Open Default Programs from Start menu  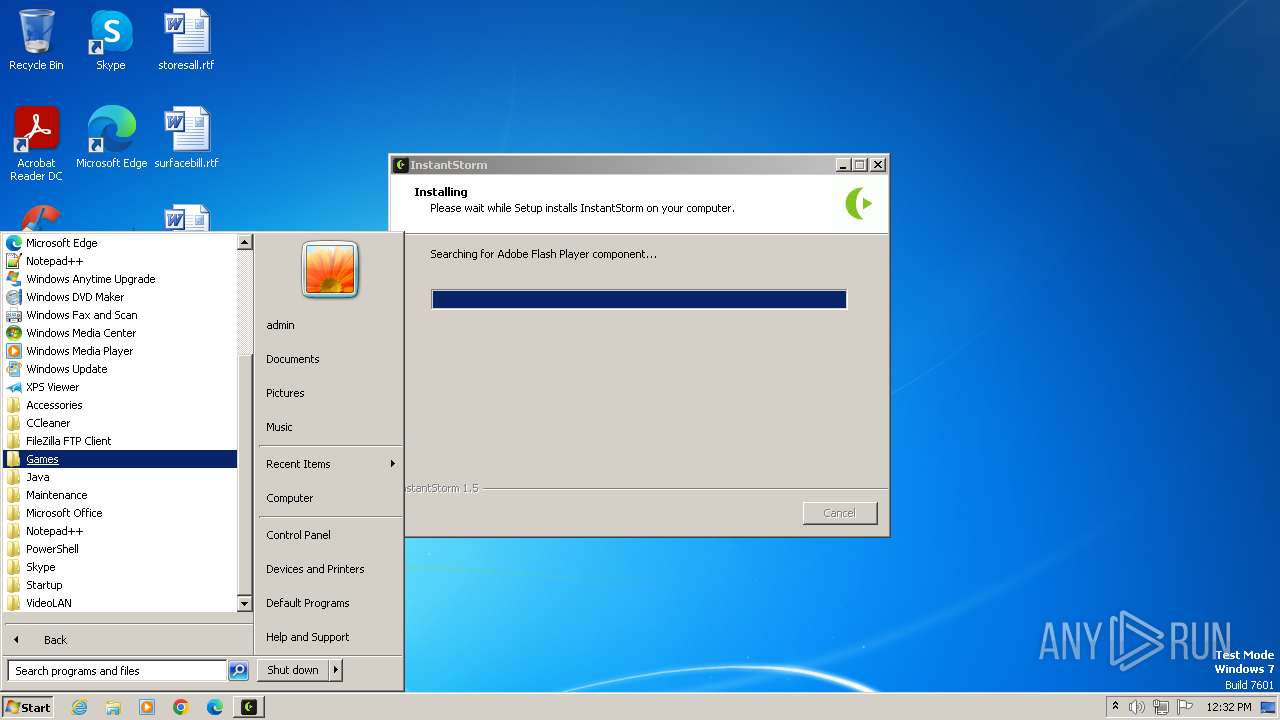(330, 603)
